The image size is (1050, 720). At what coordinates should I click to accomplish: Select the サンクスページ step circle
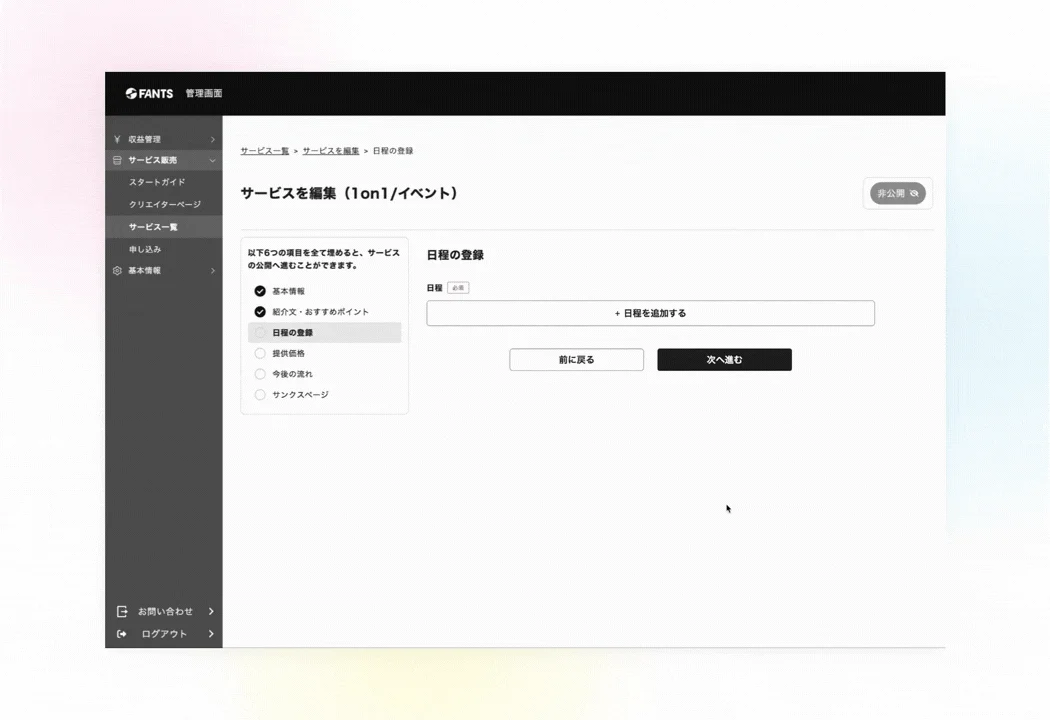[259, 394]
